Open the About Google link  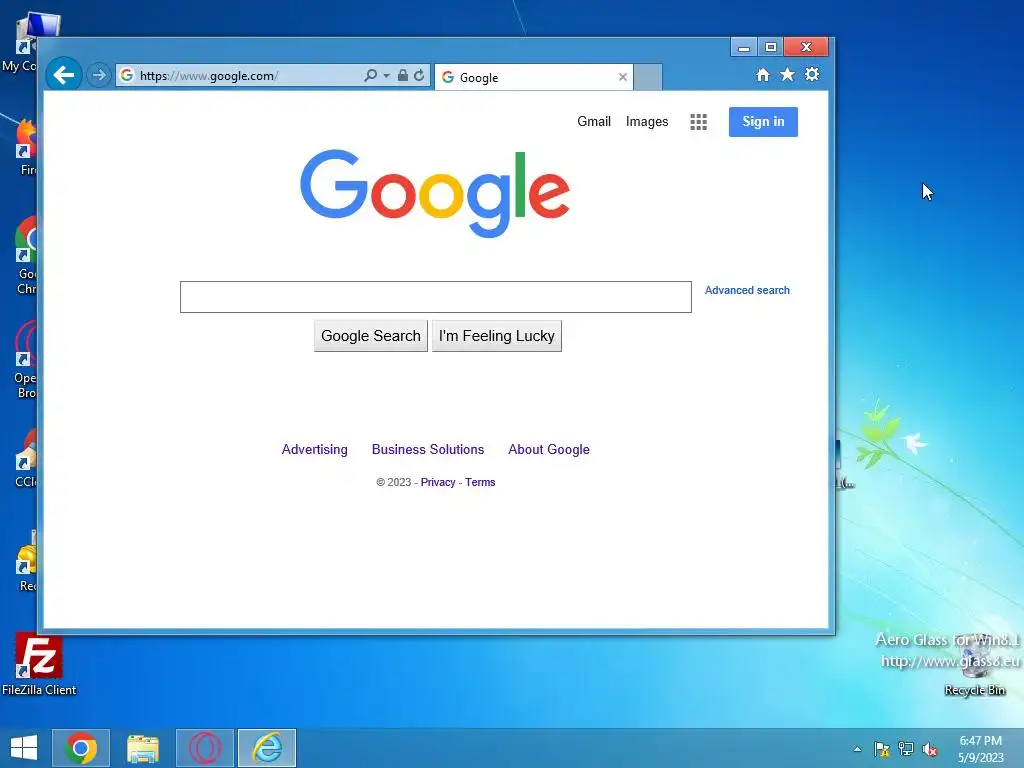pyautogui.click(x=549, y=449)
